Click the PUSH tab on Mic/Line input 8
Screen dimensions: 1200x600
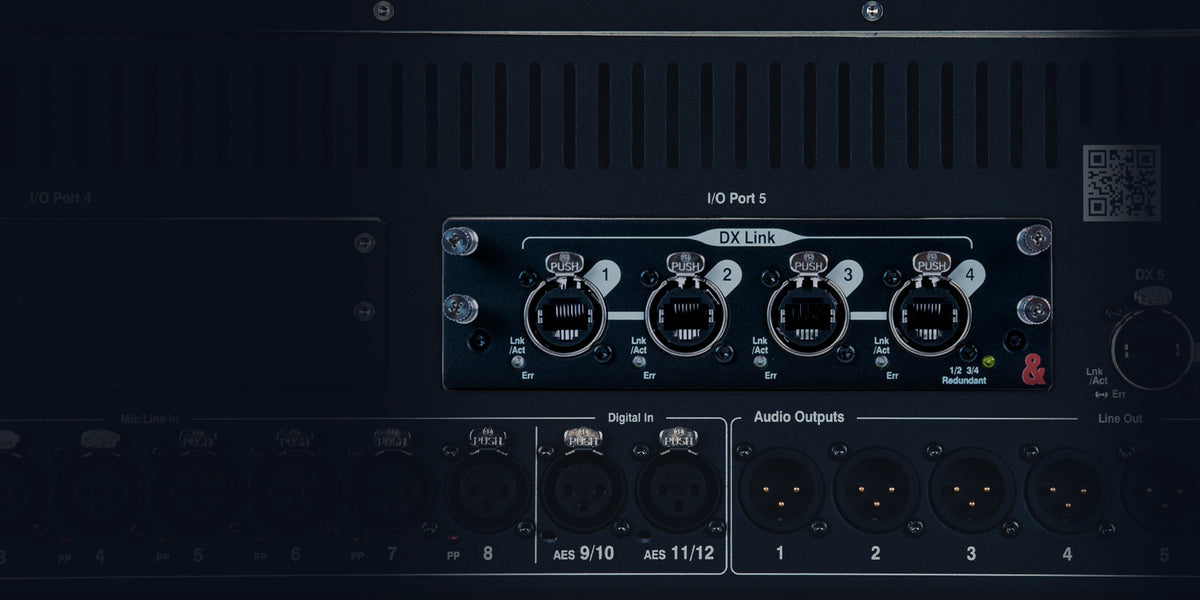point(488,437)
